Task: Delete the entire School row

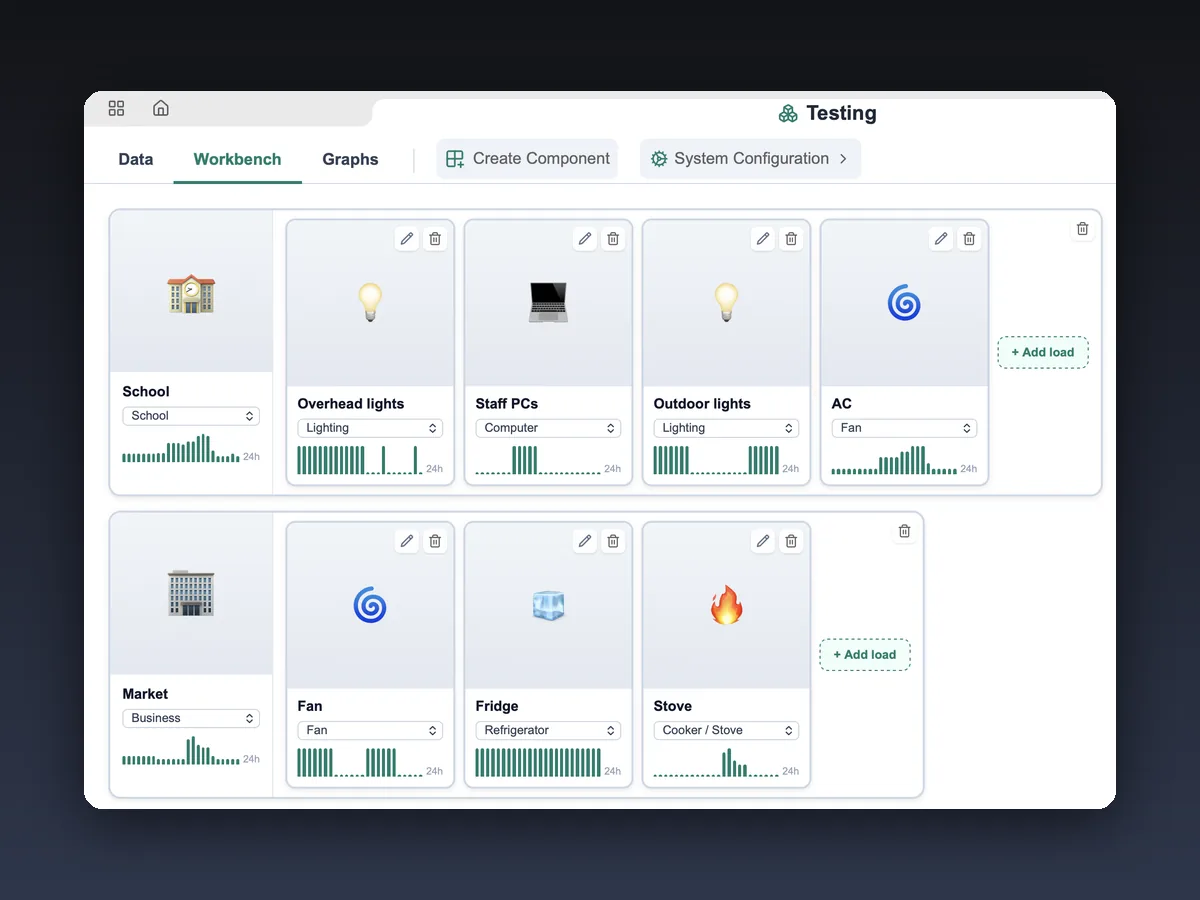Action: coord(1082,229)
